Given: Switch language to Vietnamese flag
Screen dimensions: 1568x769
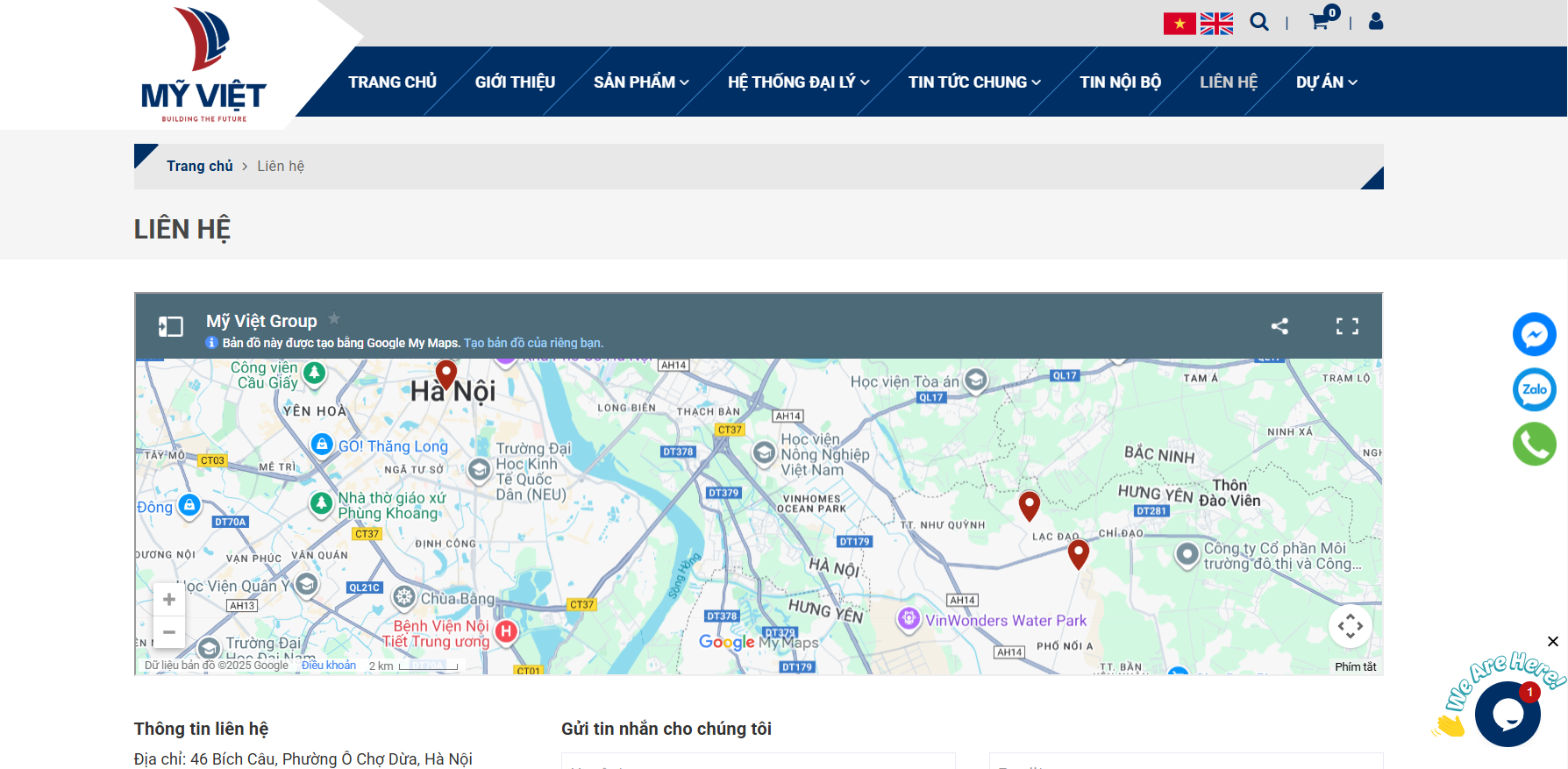Looking at the screenshot, I should (x=1180, y=24).
